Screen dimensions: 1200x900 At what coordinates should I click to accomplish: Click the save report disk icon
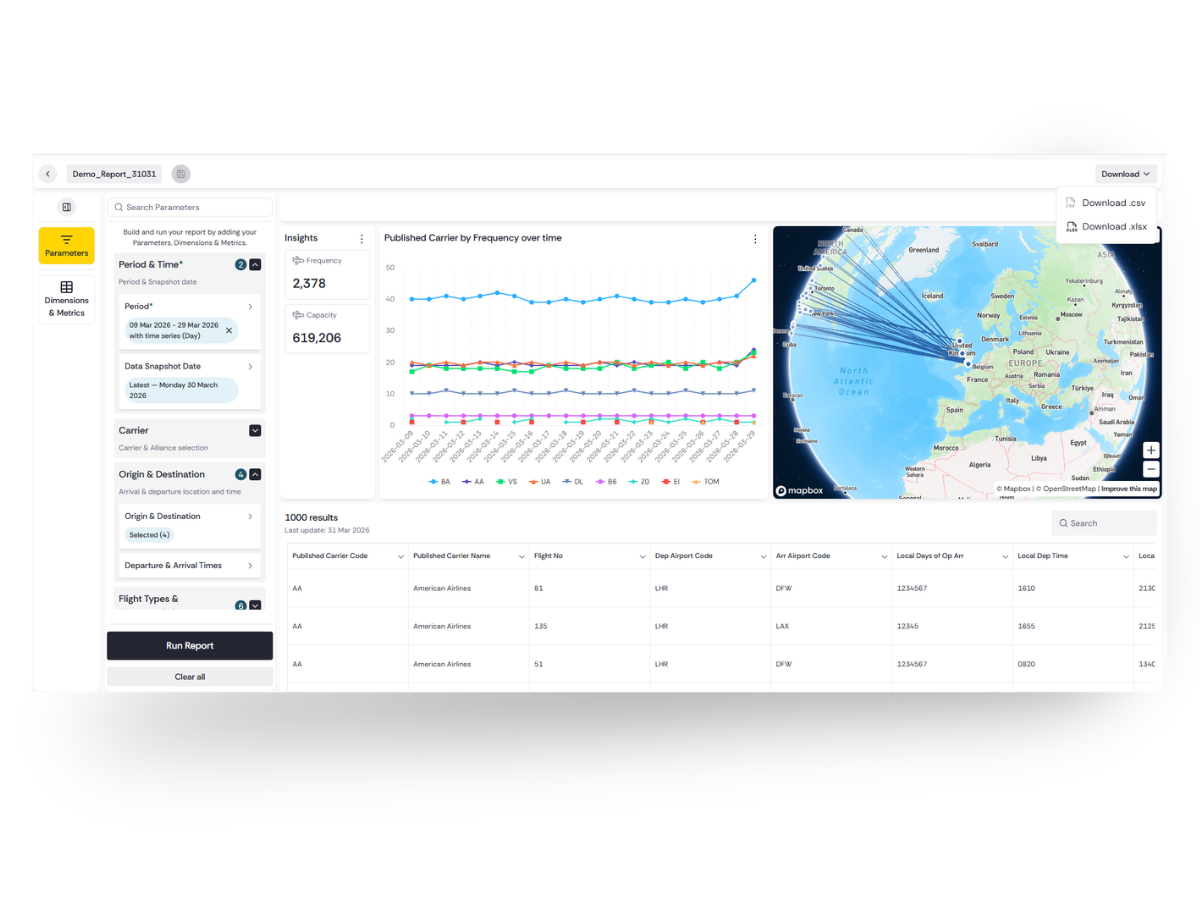coord(181,174)
